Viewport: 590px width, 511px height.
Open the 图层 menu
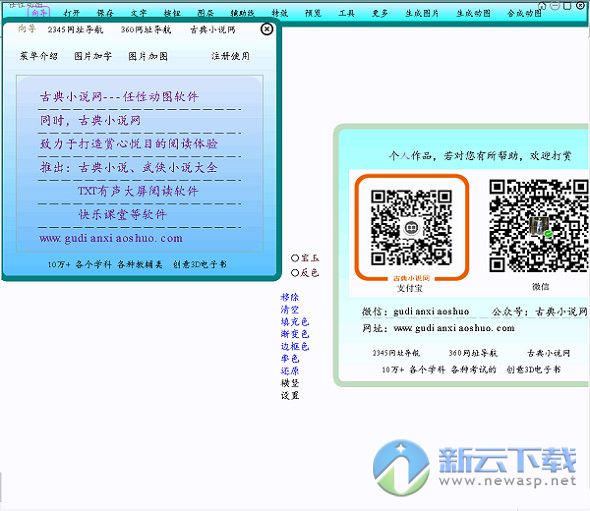point(205,13)
